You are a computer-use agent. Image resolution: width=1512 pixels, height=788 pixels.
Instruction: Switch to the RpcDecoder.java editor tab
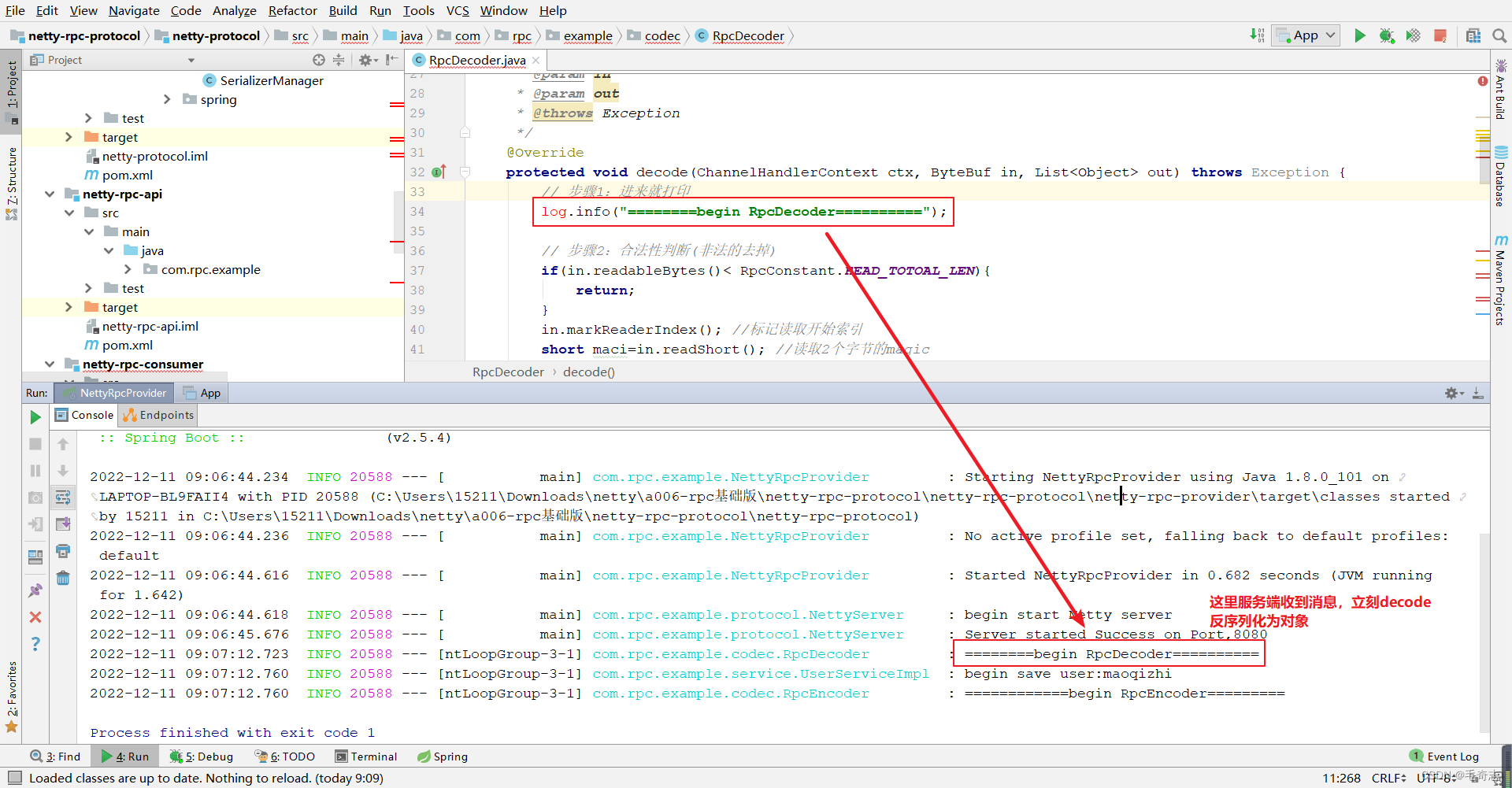[x=476, y=60]
